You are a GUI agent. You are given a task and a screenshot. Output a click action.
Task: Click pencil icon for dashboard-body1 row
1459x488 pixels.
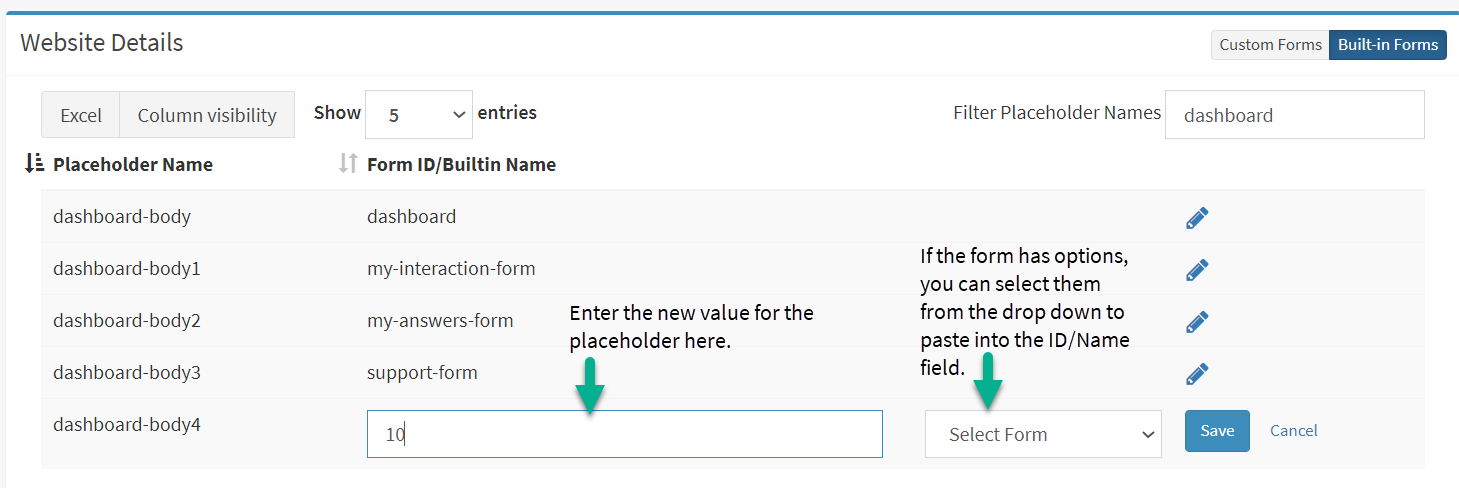[1197, 269]
